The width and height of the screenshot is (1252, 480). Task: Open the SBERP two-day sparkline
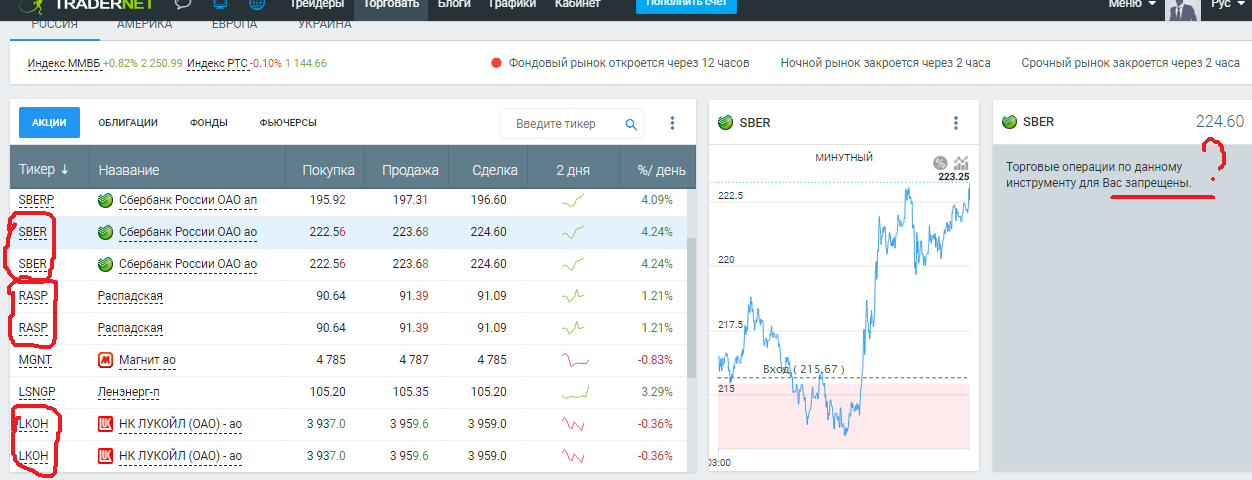point(573,201)
